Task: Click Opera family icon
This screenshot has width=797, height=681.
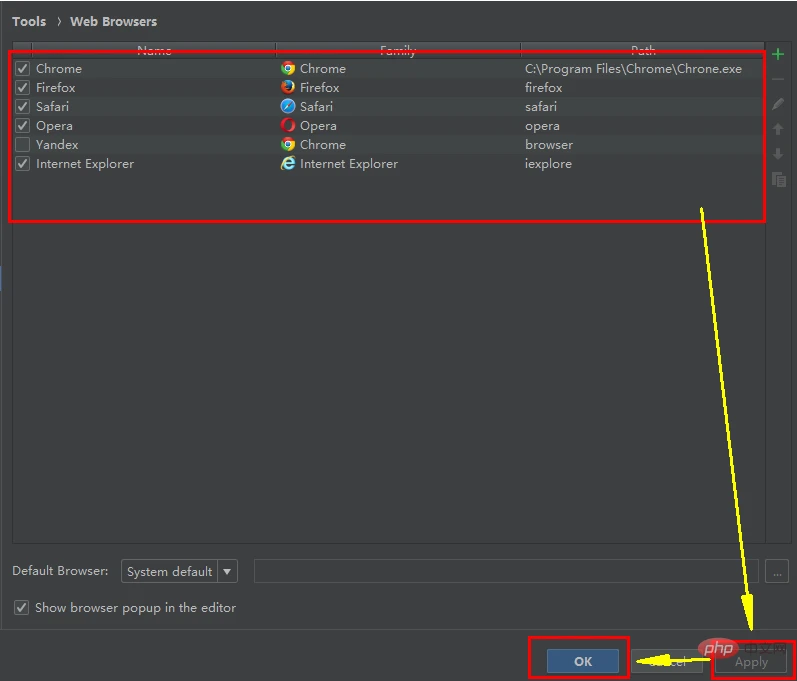Action: pos(288,125)
